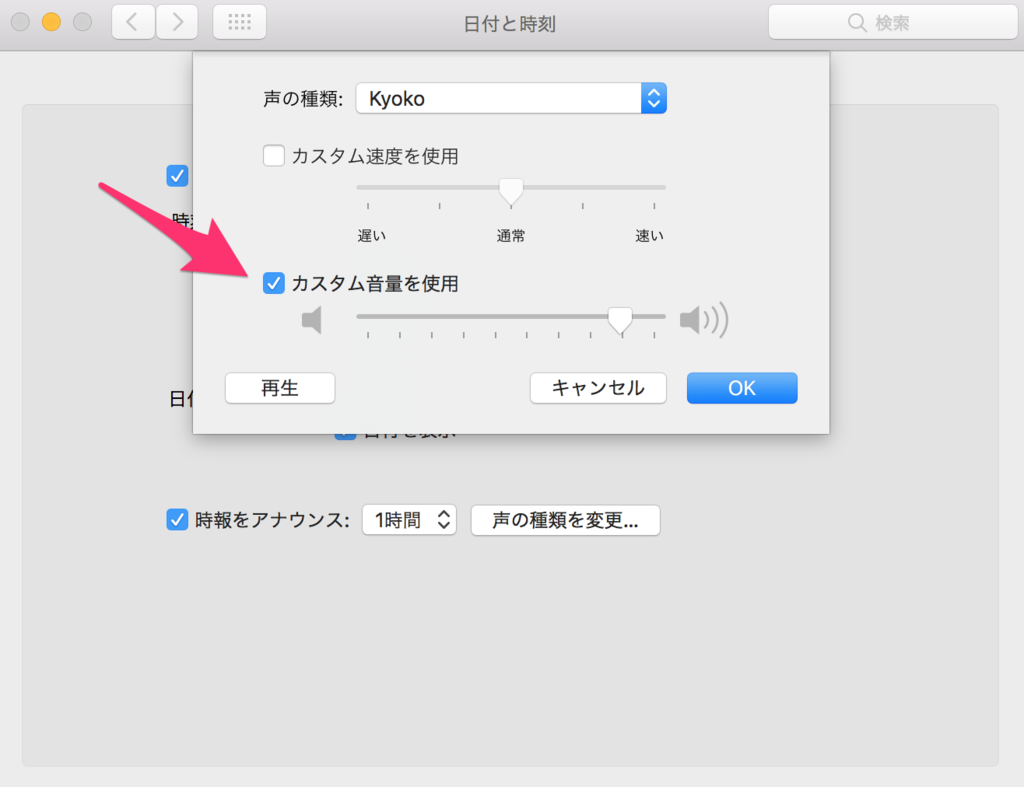The height and width of the screenshot is (787, 1024).
Task: Click the volume slider thumb
Action: click(x=620, y=320)
